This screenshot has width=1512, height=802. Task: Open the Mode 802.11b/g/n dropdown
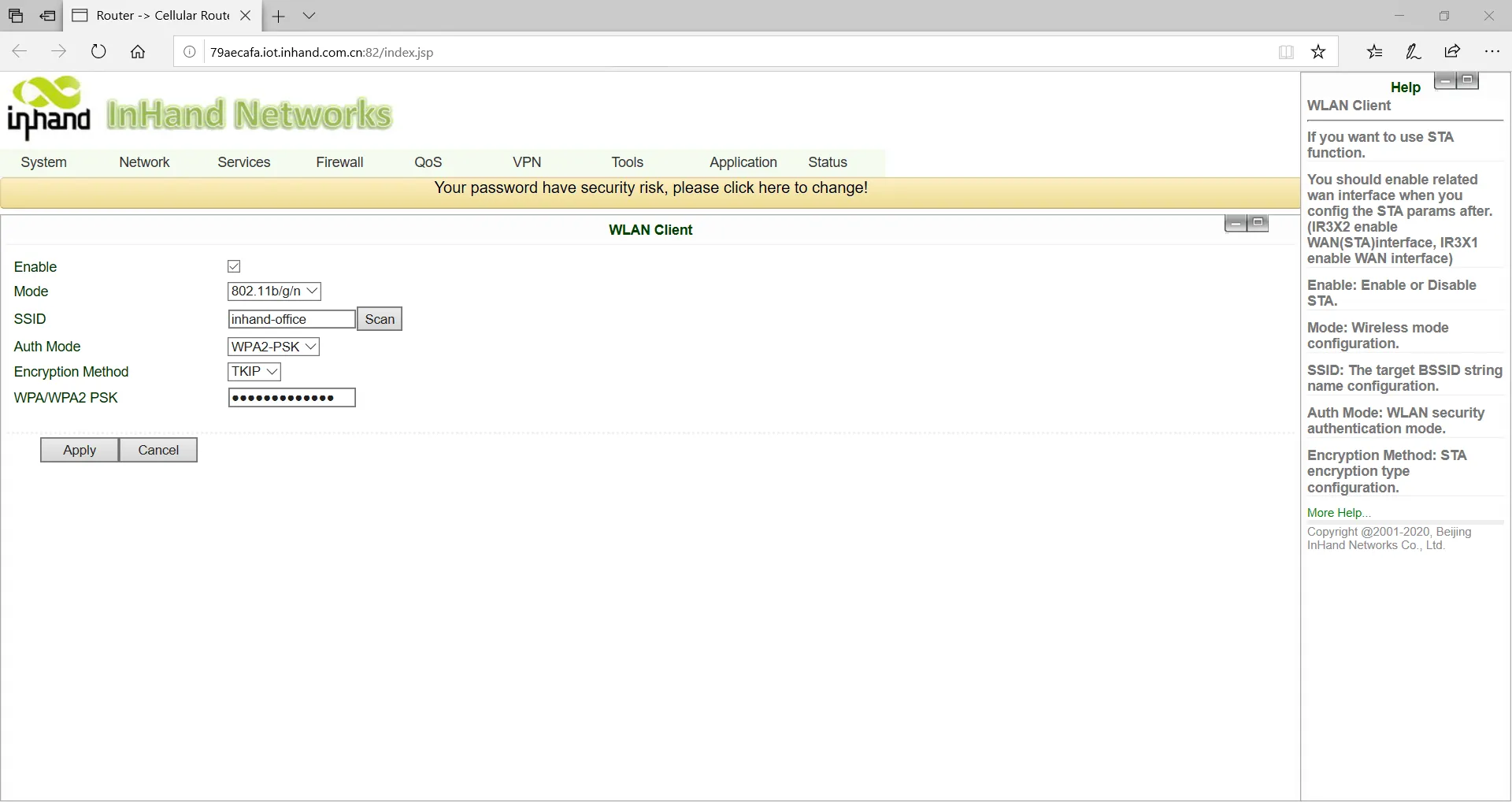tap(274, 291)
